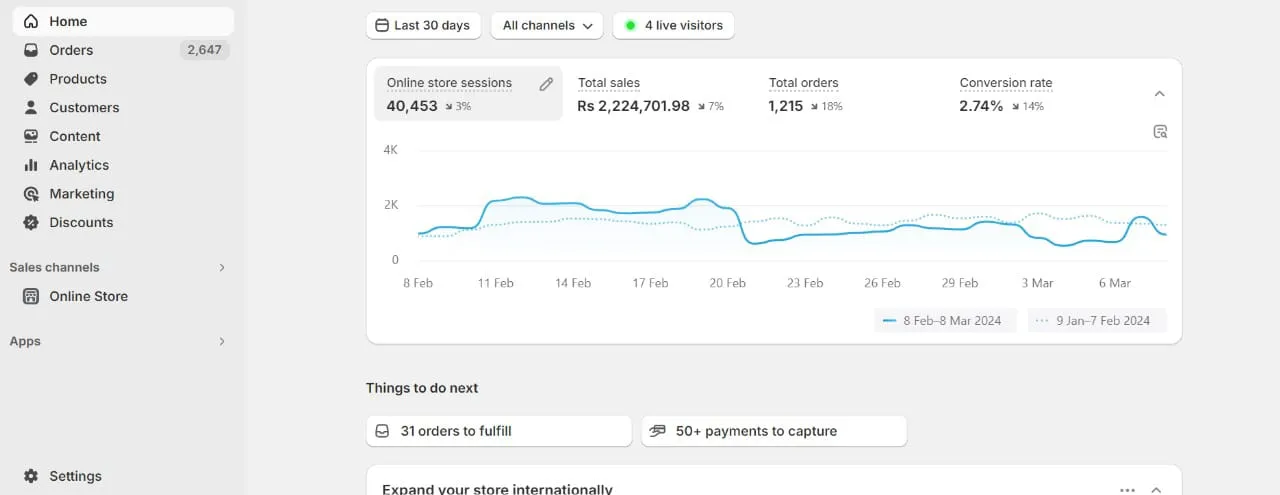Screen dimensions: 1280x495
Task: Click the Products tag icon
Action: pyautogui.click(x=31, y=79)
